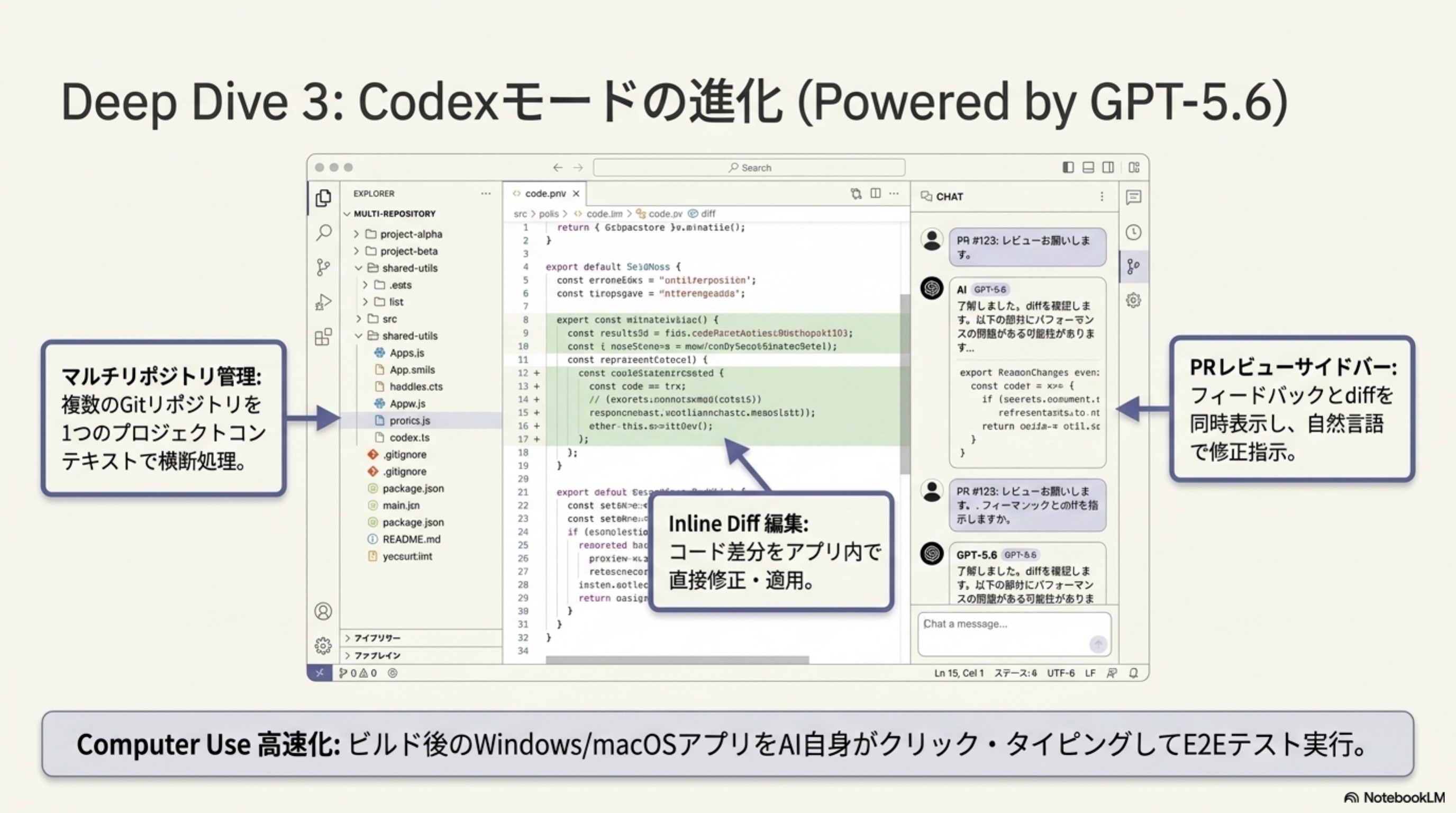The width and height of the screenshot is (1456, 813).
Task: Open editor more actions ellipsis
Action: [x=894, y=193]
